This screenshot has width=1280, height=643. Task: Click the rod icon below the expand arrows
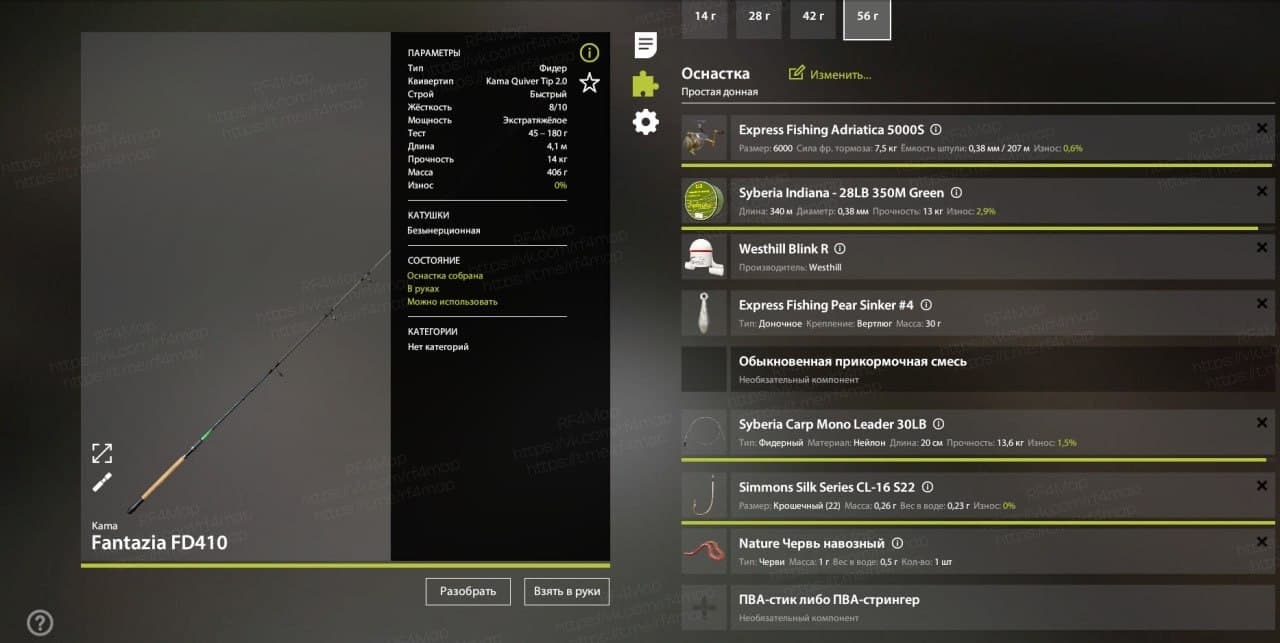[102, 482]
